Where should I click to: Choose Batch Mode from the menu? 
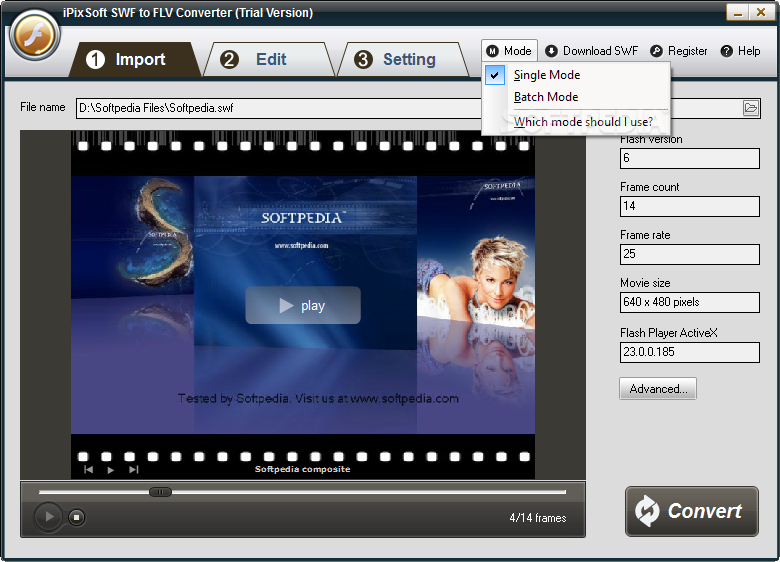[576, 97]
